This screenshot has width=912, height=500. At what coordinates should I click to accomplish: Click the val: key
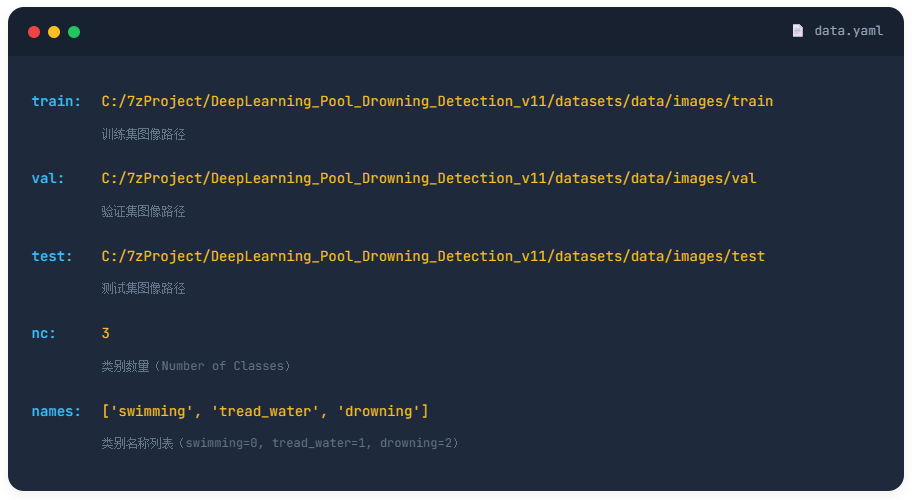(48, 178)
